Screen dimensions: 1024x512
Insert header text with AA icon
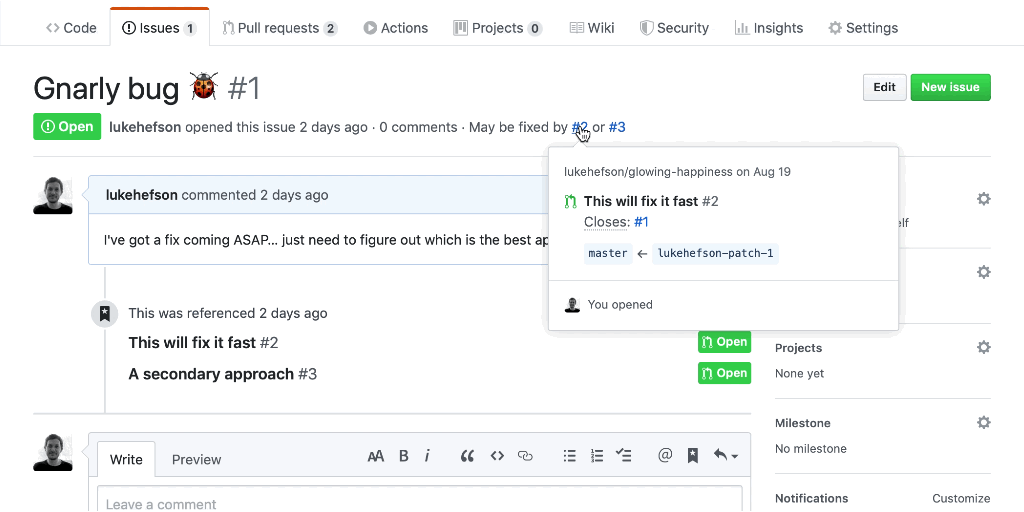376,456
